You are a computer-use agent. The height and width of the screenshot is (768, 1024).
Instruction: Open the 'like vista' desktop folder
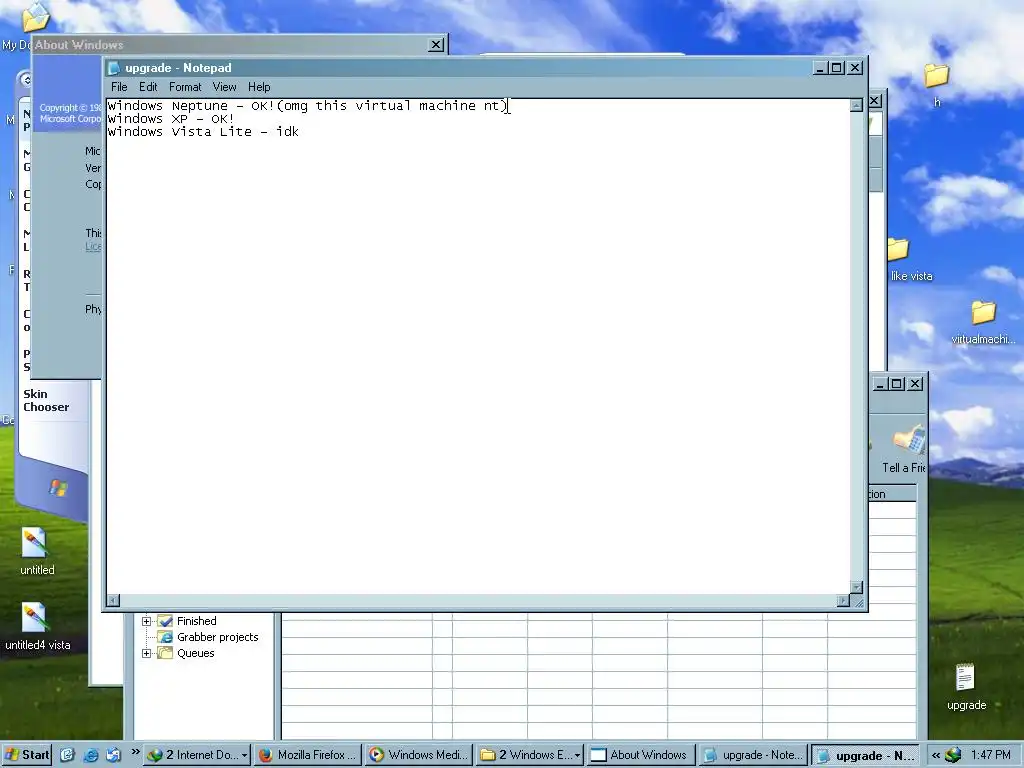point(899,250)
